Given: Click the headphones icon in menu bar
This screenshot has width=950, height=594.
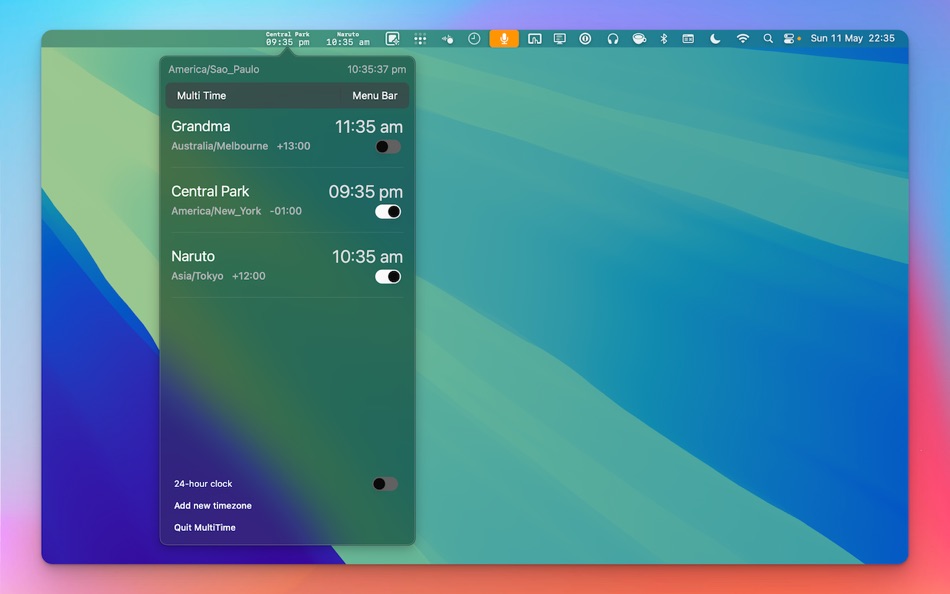Looking at the screenshot, I should click(x=613, y=39).
